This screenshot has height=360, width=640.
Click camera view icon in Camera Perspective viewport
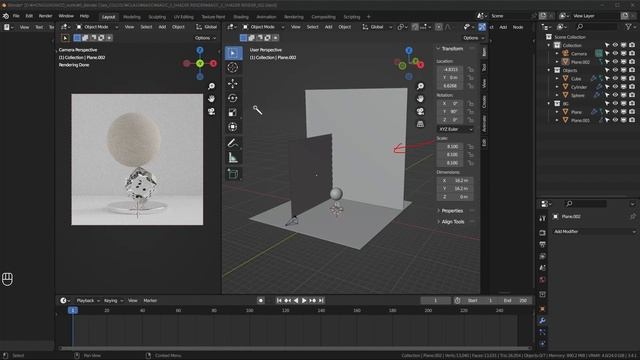211,111
